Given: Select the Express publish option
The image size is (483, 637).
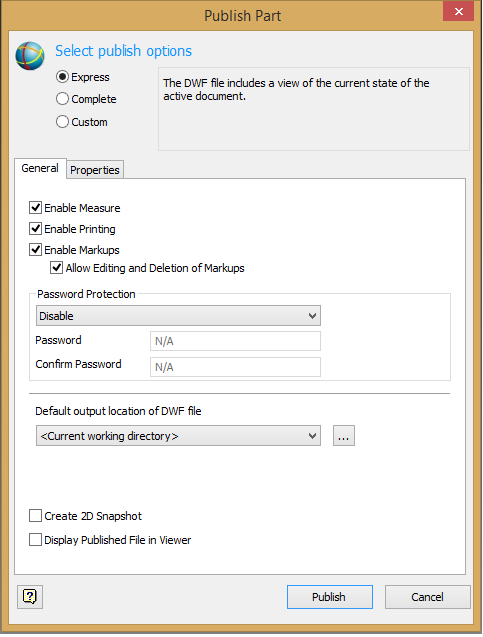Looking at the screenshot, I should click(62, 77).
